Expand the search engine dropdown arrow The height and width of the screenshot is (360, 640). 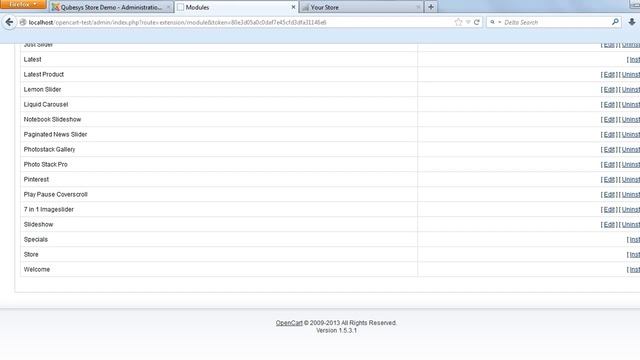tap(500, 22)
